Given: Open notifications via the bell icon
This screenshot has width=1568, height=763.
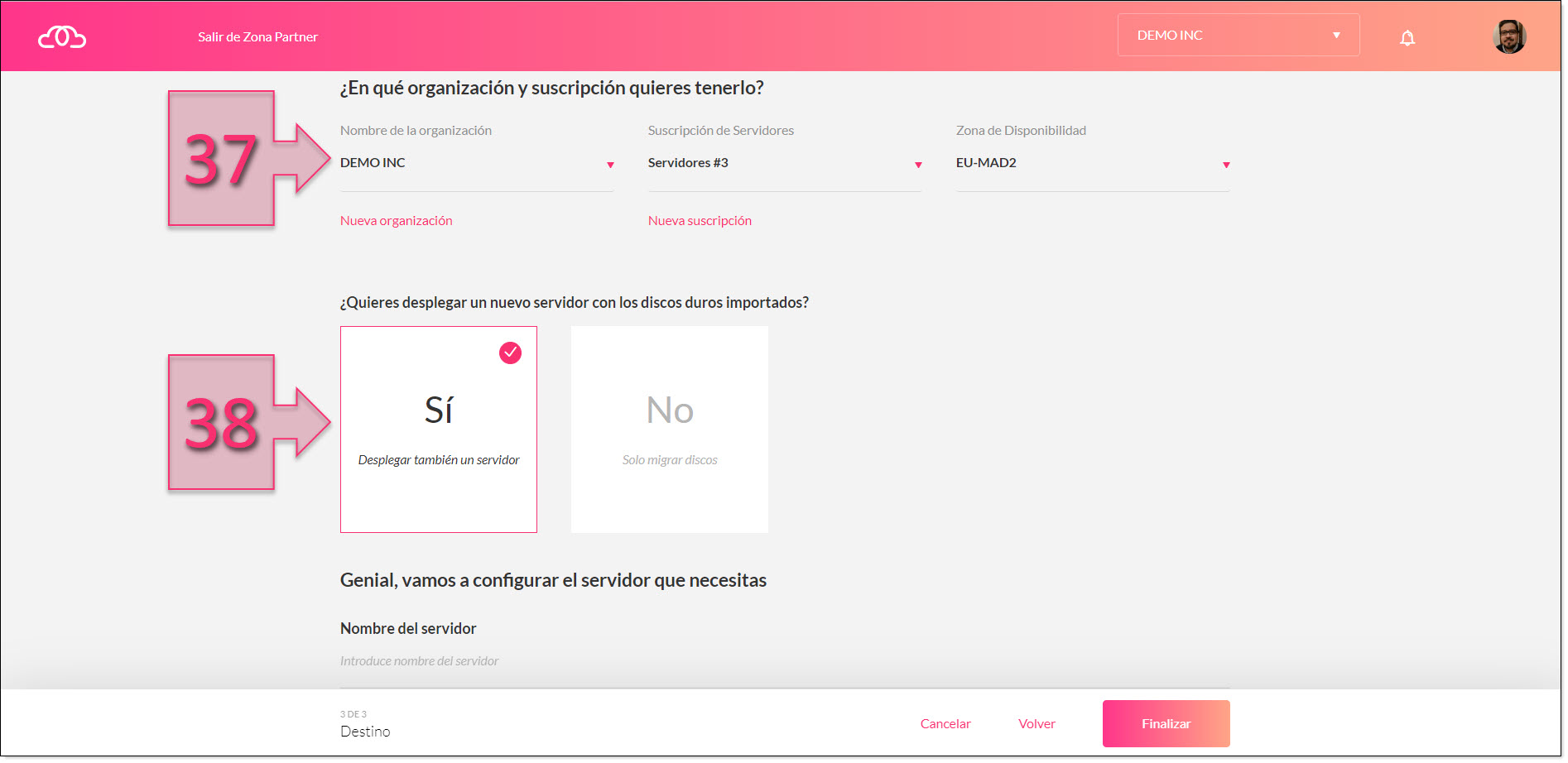Looking at the screenshot, I should 1407,36.
